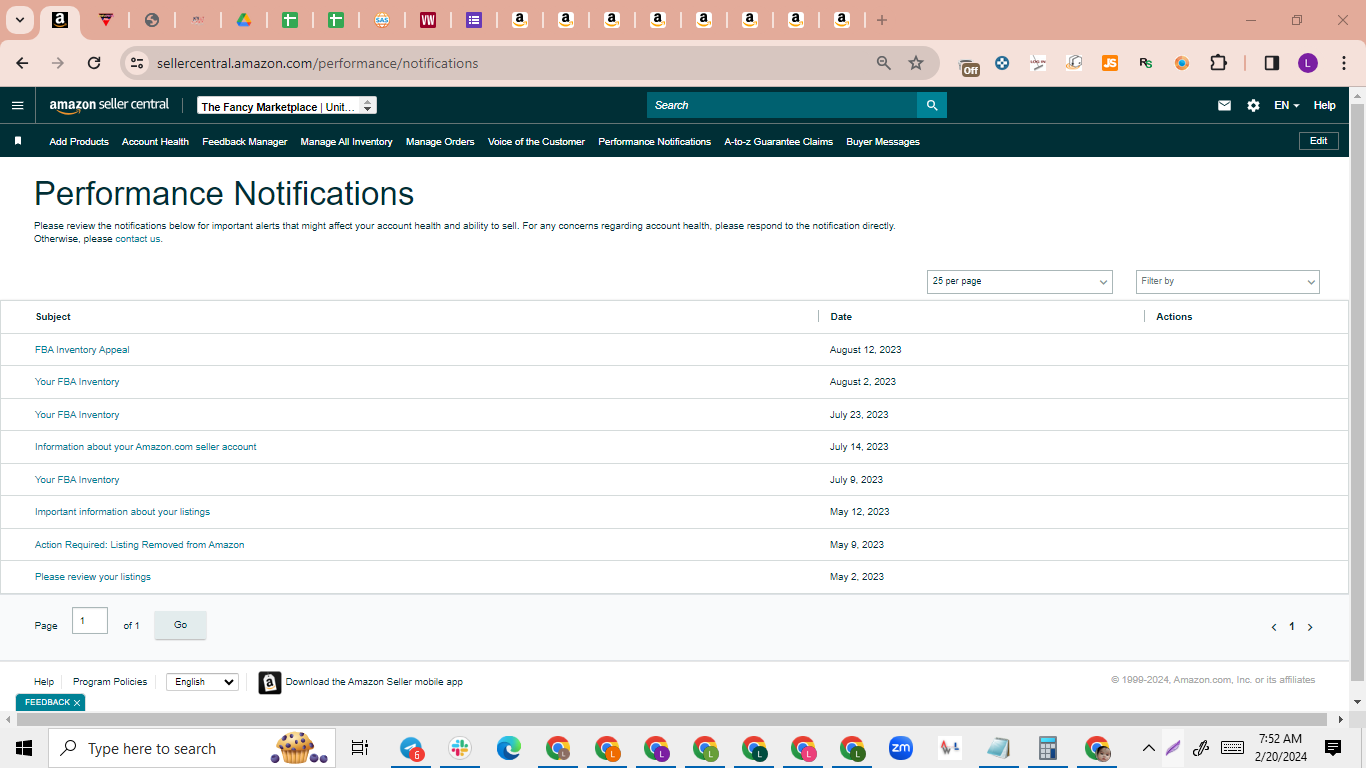Viewport: 1366px width, 768px height.
Task: Expand the Chrome tab search dropdown
Action: (x=19, y=20)
